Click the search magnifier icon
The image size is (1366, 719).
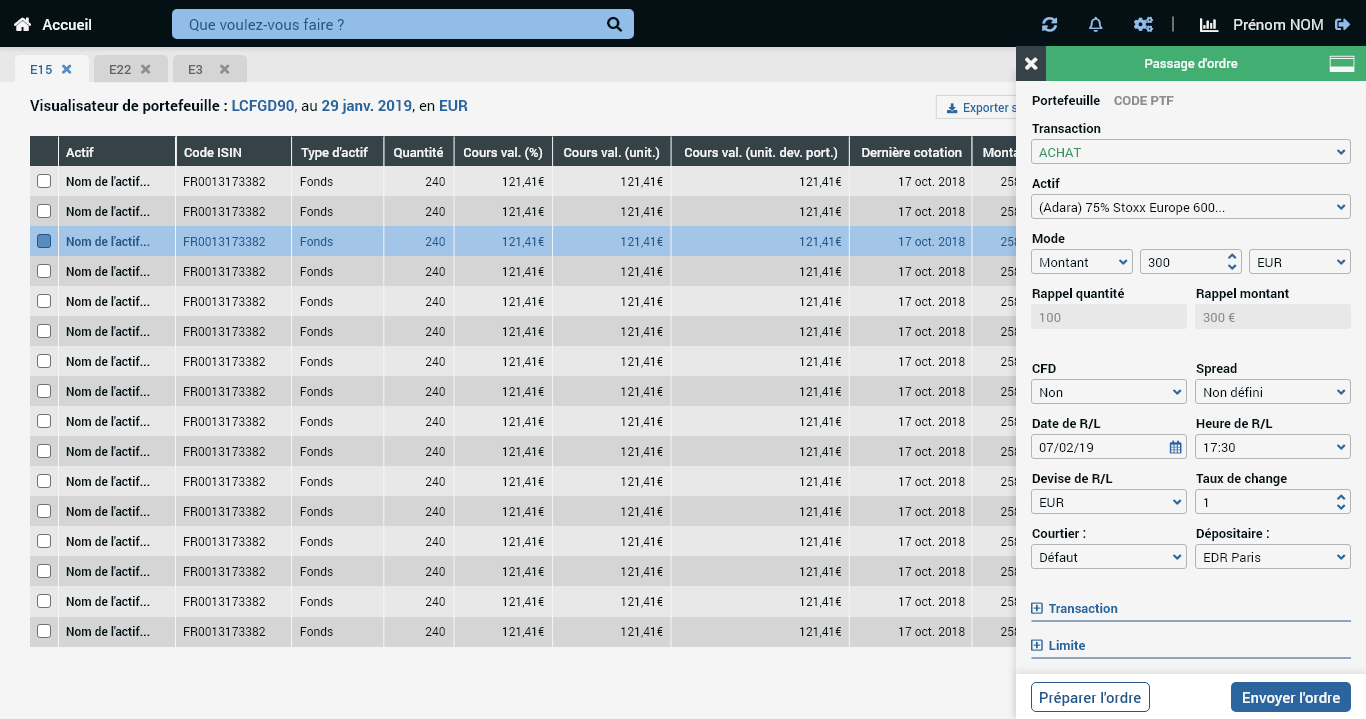point(615,24)
